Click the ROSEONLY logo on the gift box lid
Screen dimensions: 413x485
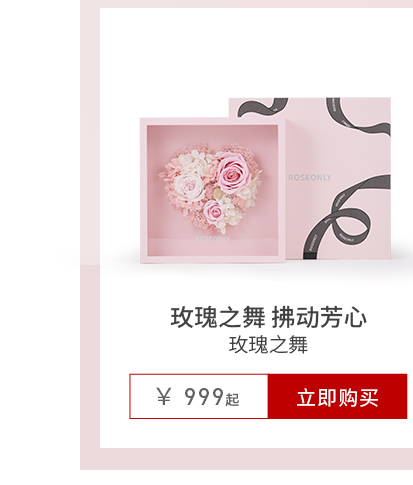(310, 178)
